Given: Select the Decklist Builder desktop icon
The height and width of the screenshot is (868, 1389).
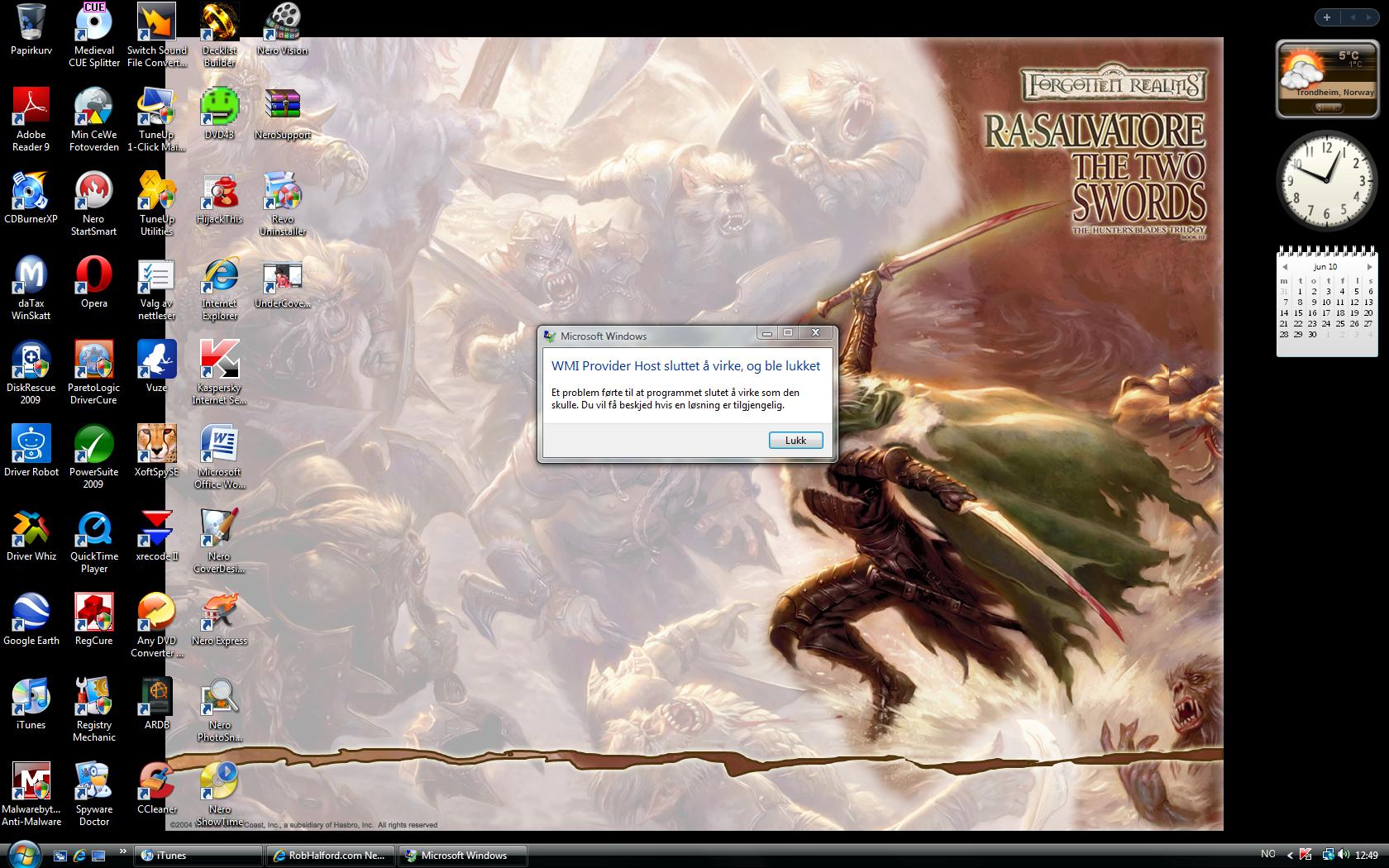Looking at the screenshot, I should (219, 35).
